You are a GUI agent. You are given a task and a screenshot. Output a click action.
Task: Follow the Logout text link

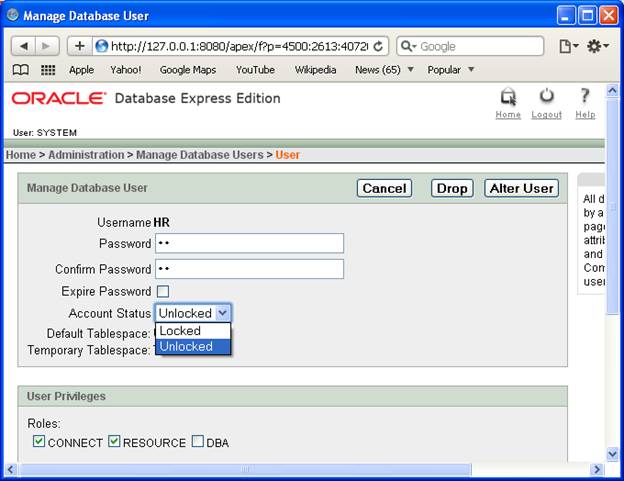546,115
